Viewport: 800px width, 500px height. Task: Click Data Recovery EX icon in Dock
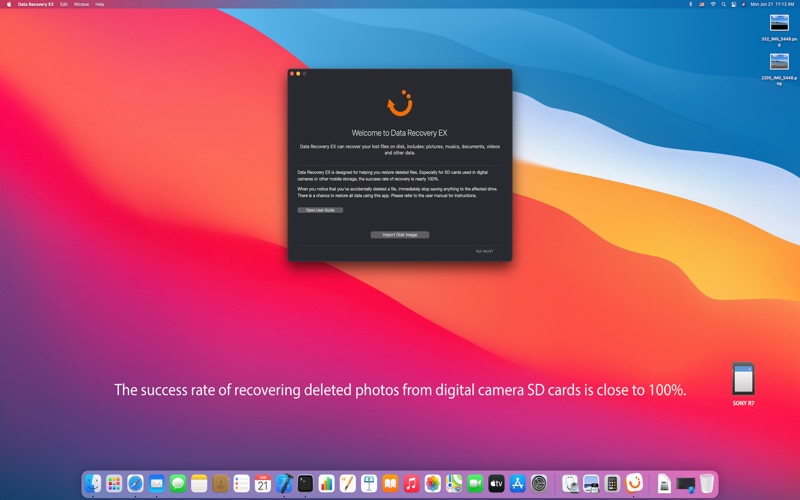tap(634, 483)
